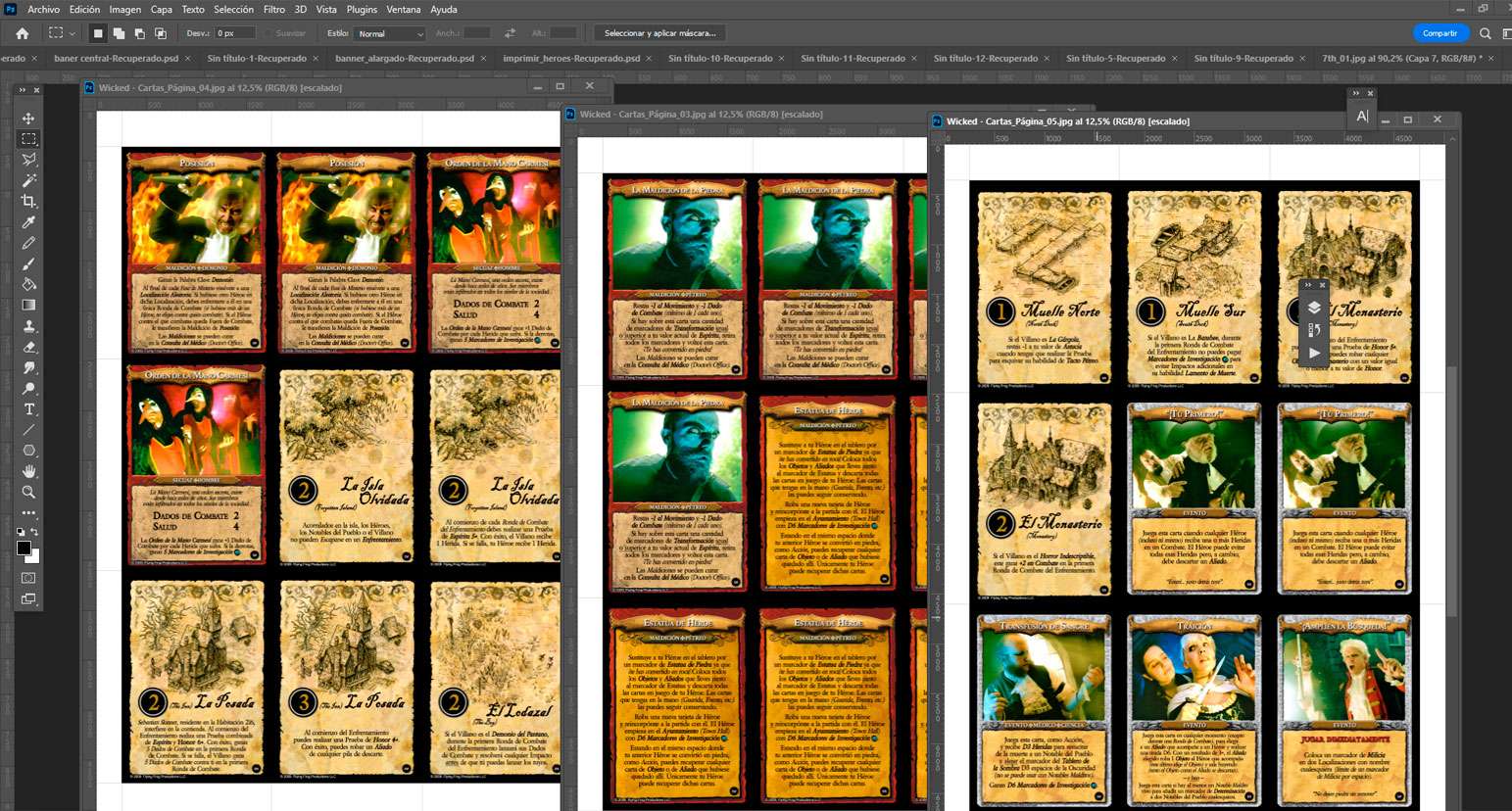This screenshot has width=1512, height=811.
Task: Click Seleccionar y aplicar máscara button
Action: tap(659, 33)
